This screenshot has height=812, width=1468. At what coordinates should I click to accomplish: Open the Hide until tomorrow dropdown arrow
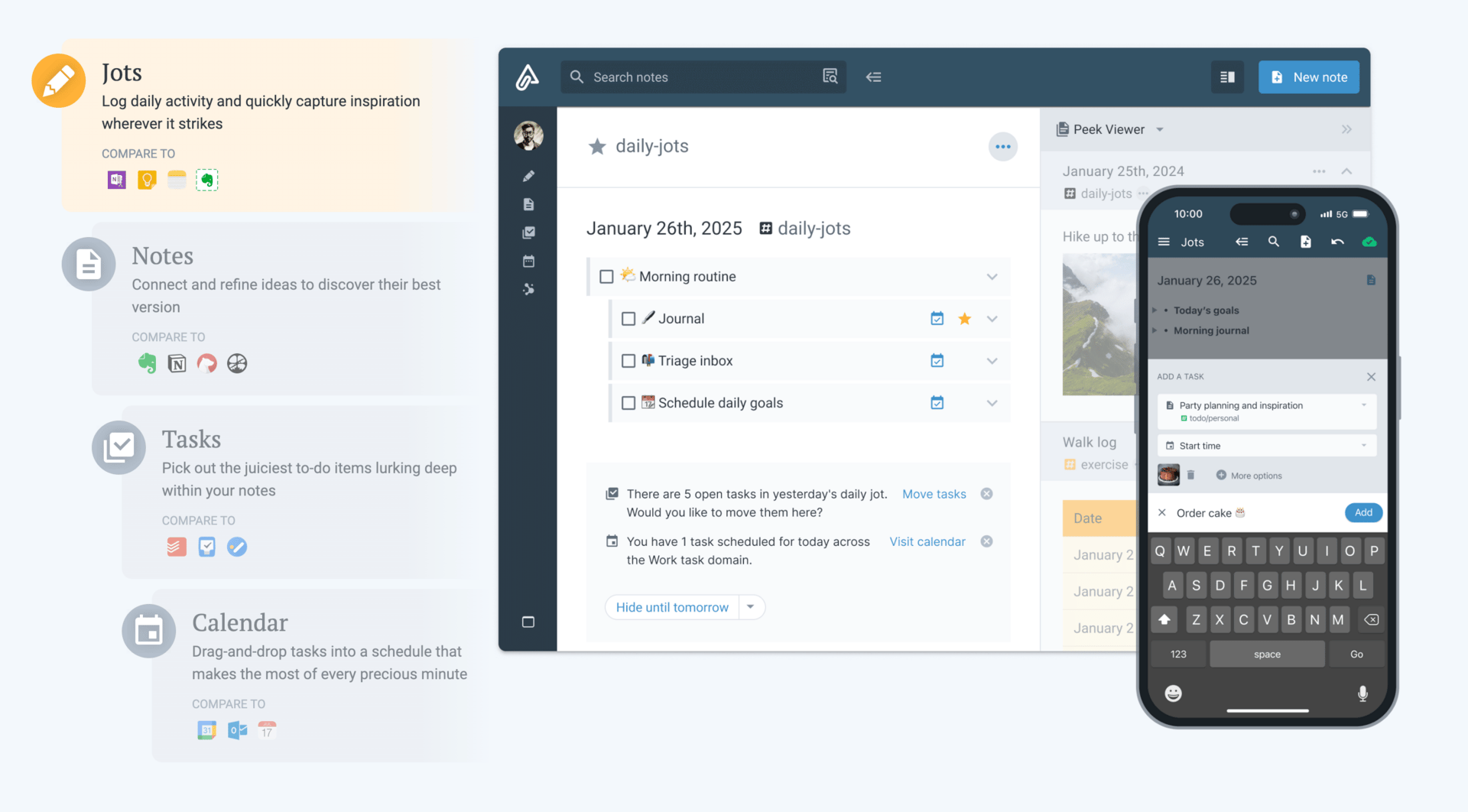[751, 606]
